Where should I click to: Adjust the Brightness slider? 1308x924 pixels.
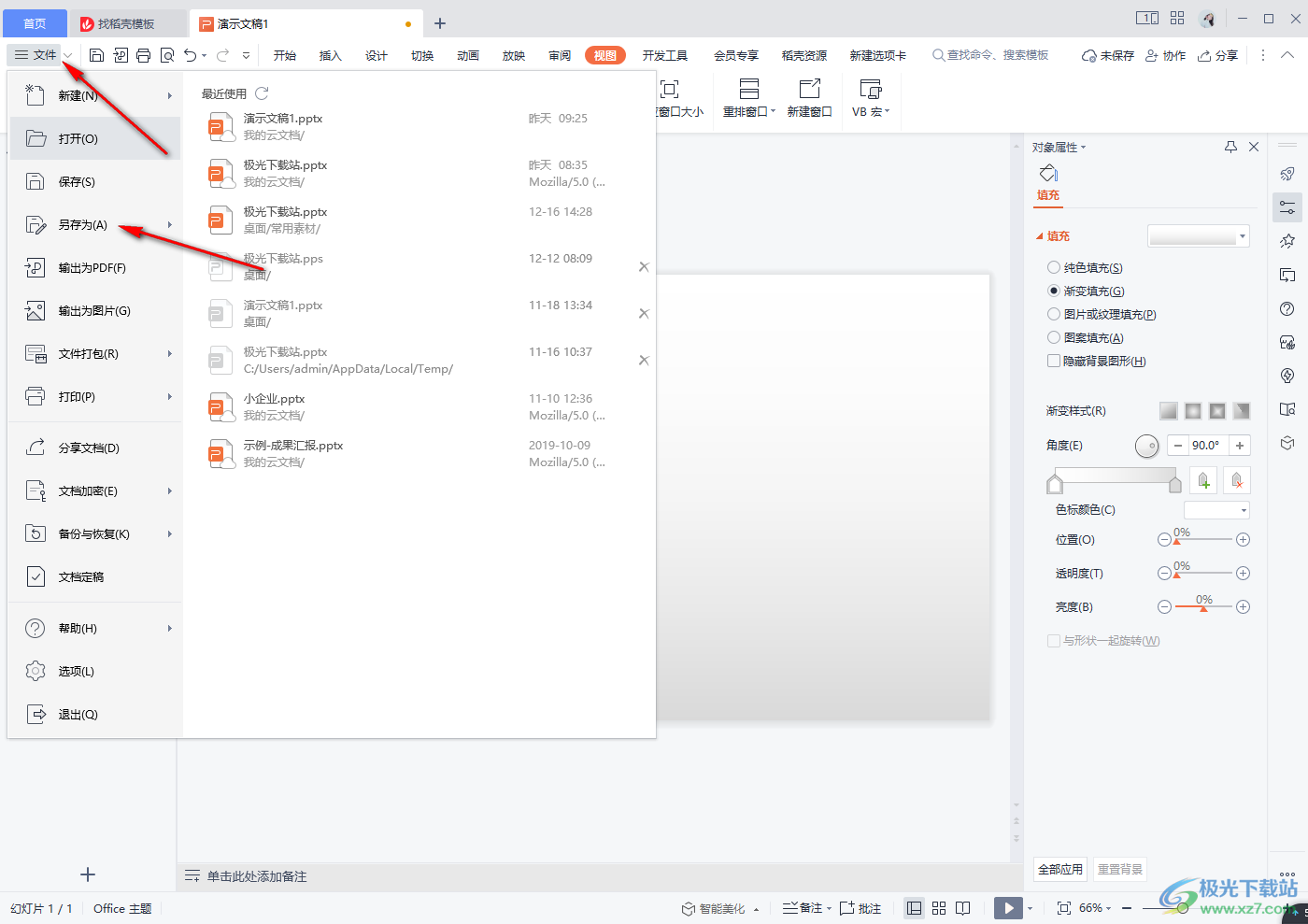pyautogui.click(x=1203, y=607)
